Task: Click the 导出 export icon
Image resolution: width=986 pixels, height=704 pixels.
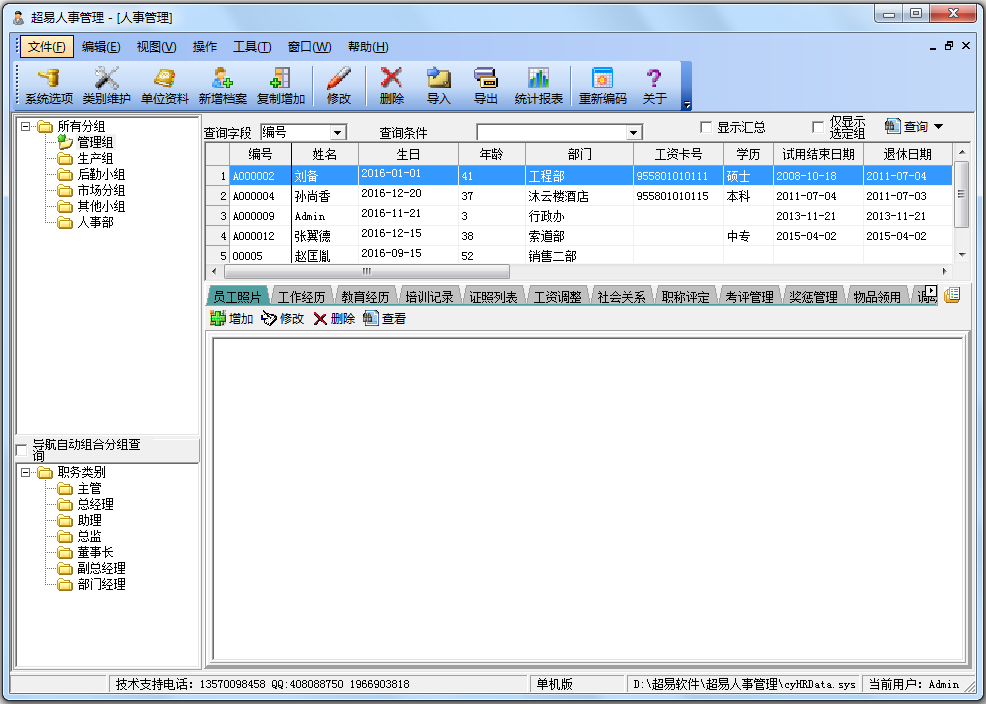Action: point(486,85)
